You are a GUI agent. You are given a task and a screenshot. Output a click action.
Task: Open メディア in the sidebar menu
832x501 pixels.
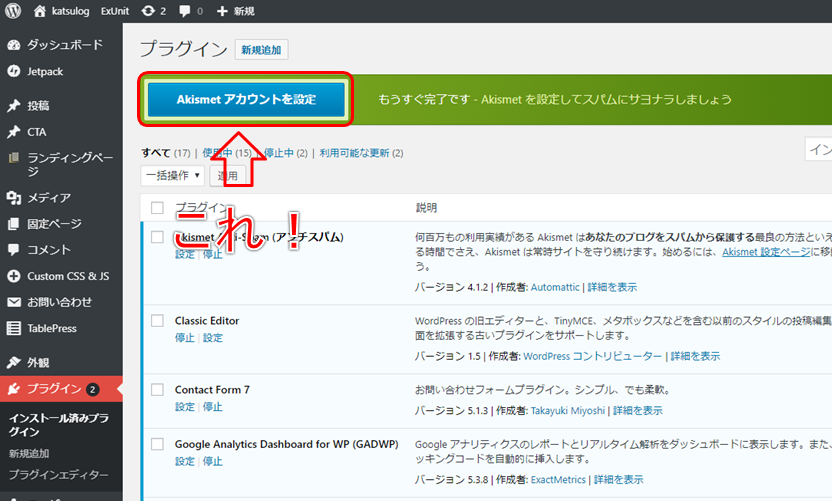(x=49, y=198)
